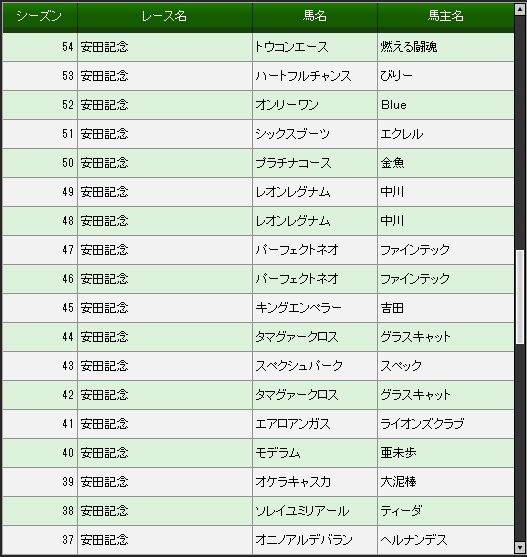Click owner 金魚 in season 50
The height and width of the screenshot is (557, 527).
click(x=392, y=163)
